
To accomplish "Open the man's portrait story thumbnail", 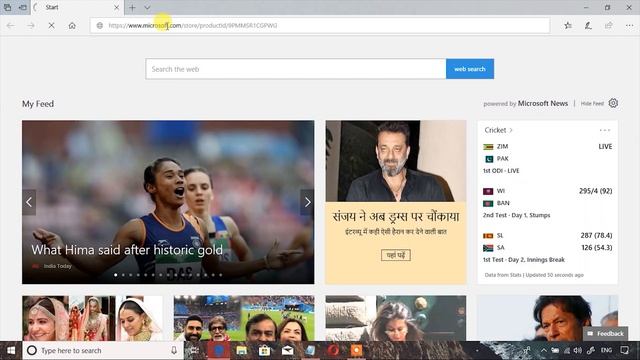I will pyautogui.click(x=547, y=318).
